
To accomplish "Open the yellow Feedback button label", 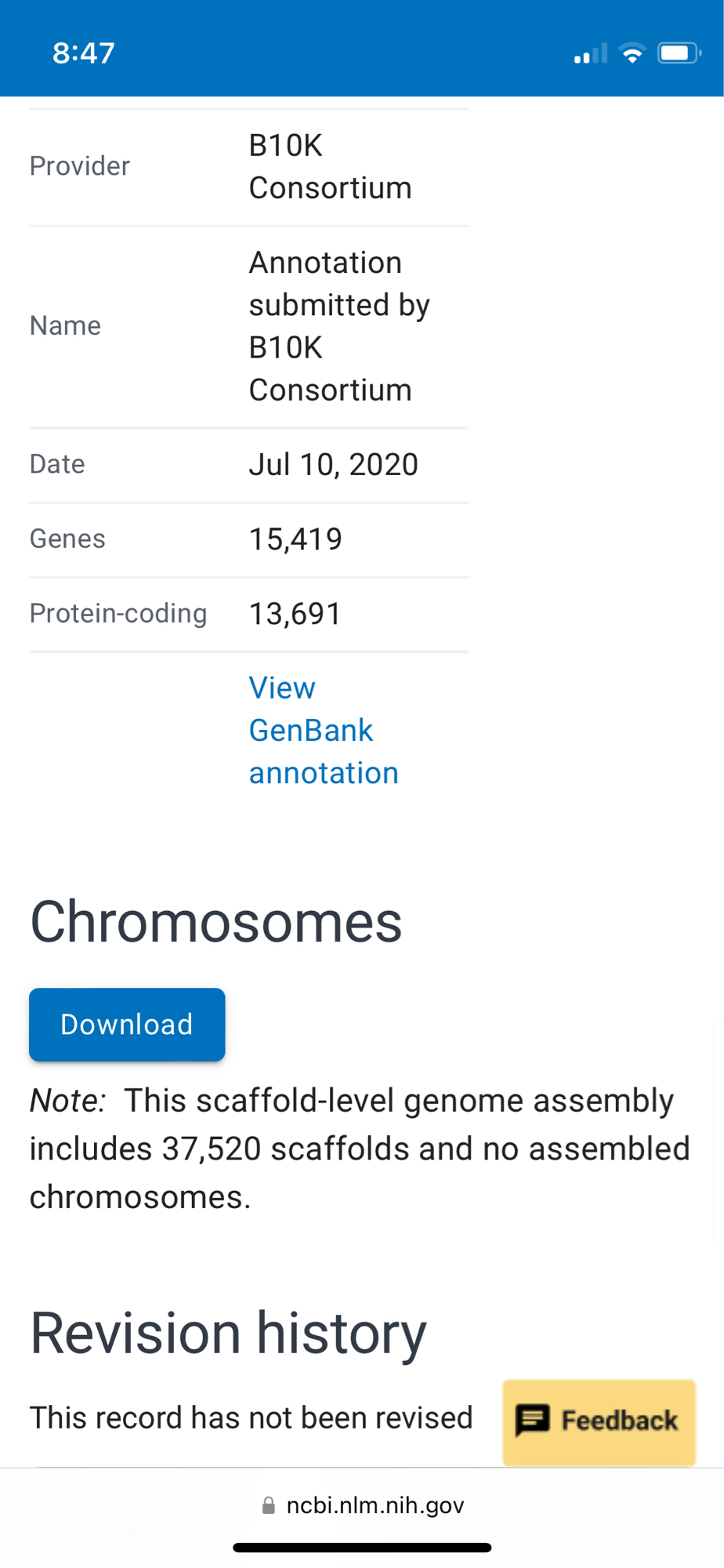I will tap(619, 1421).
